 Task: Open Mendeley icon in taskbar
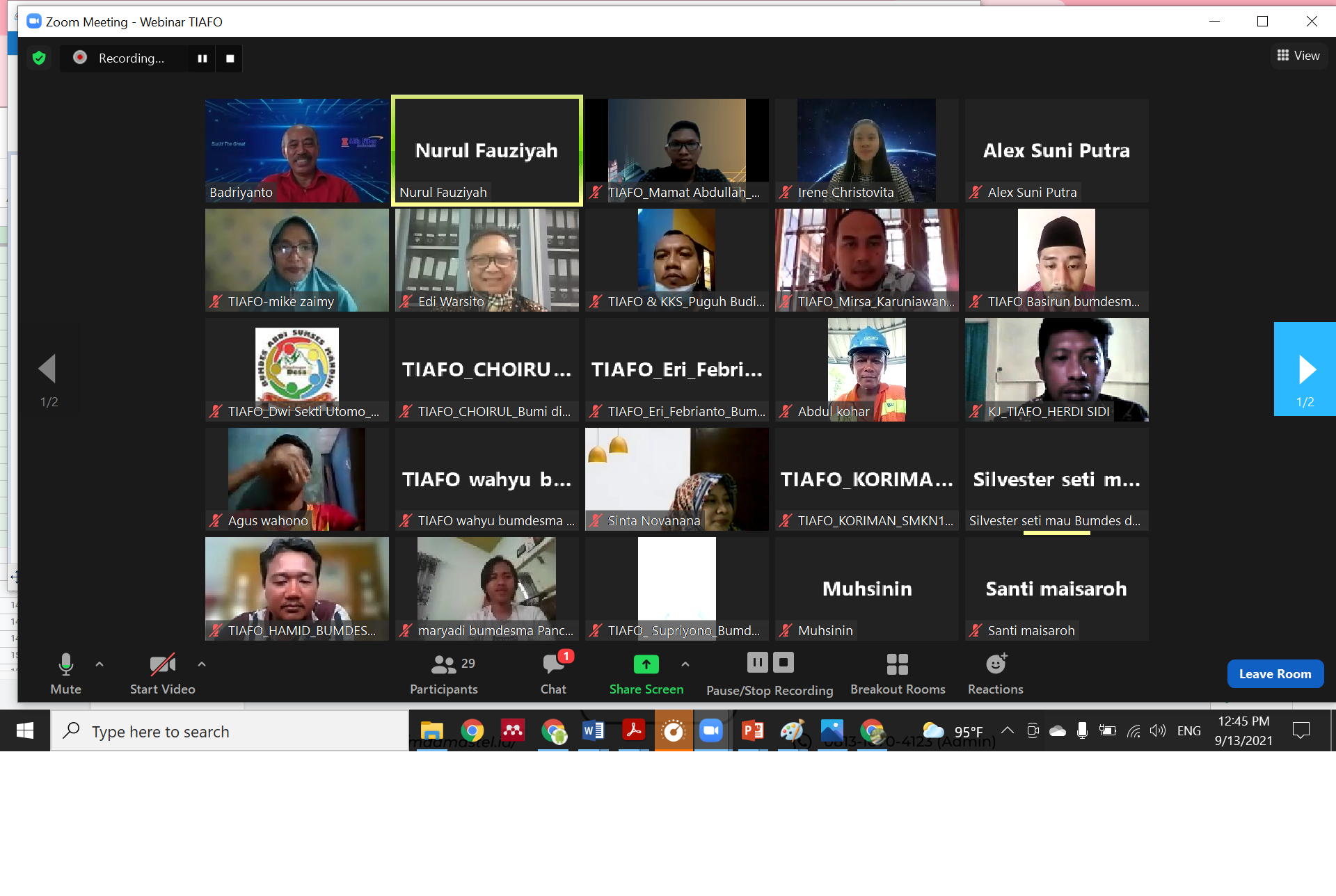[513, 731]
